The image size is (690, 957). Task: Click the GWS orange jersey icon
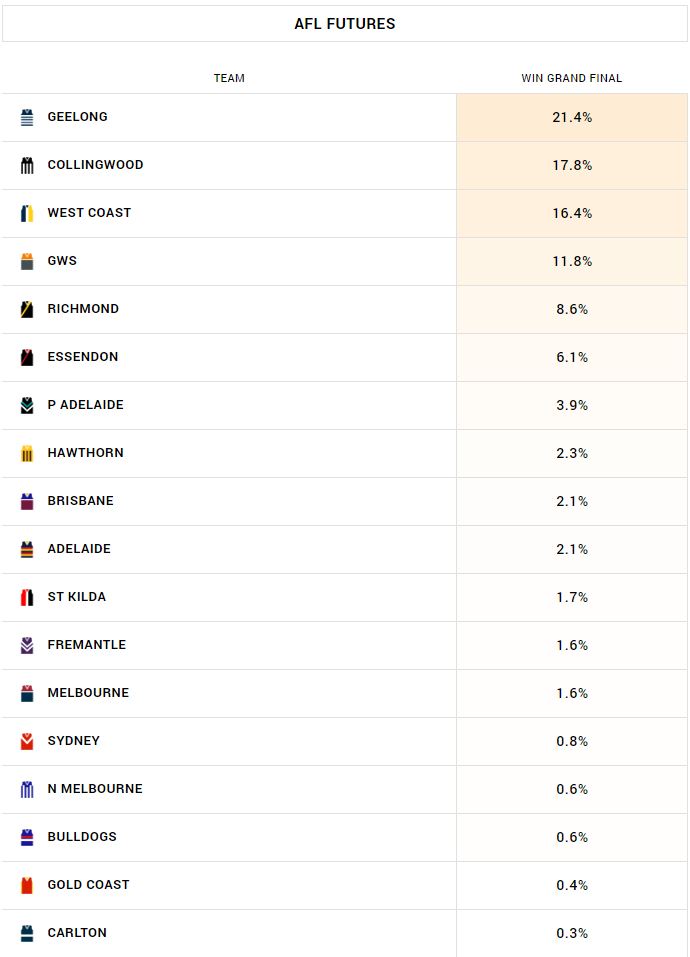[x=27, y=261]
